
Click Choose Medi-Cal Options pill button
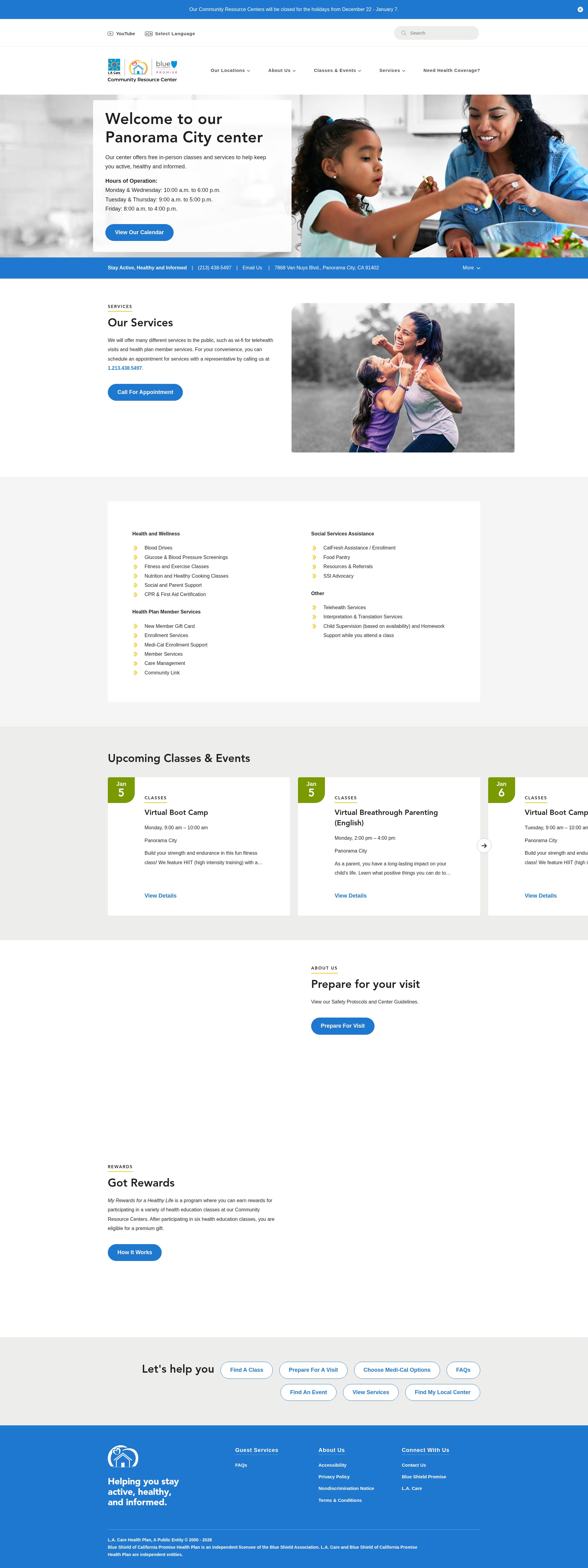click(397, 1370)
